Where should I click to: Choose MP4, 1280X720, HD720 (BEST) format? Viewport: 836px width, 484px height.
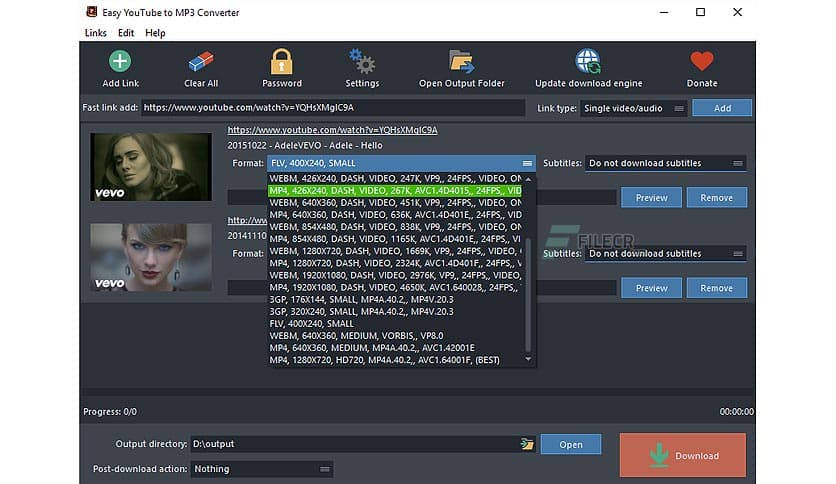pos(395,360)
